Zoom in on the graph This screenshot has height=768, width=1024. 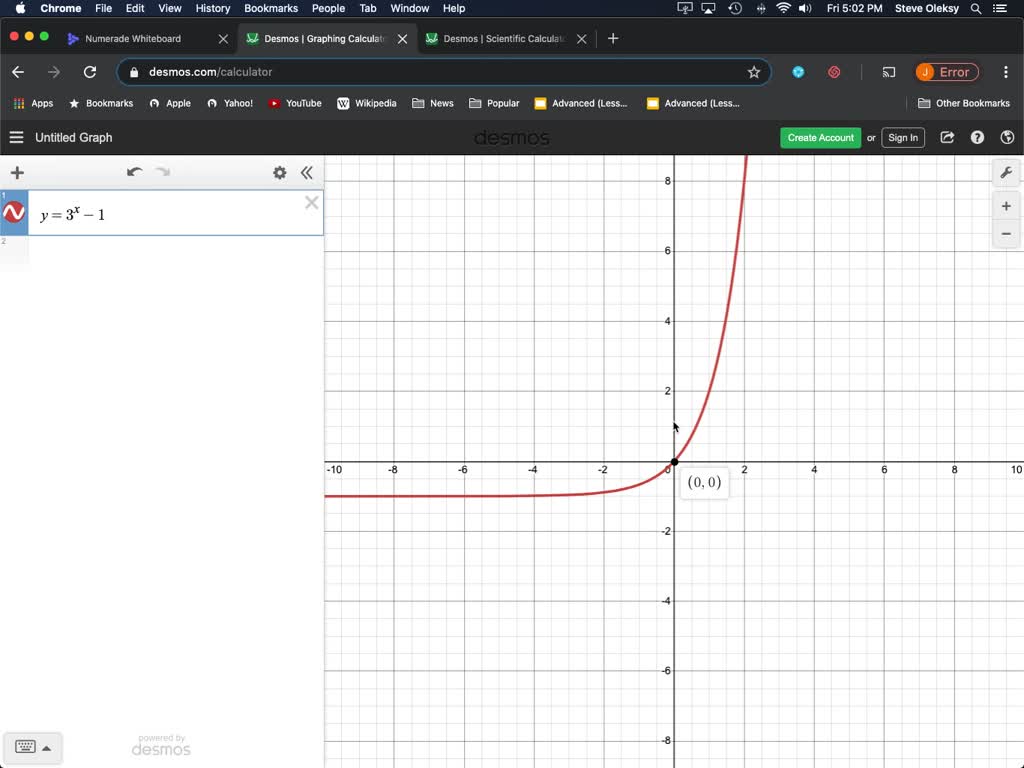point(1006,206)
